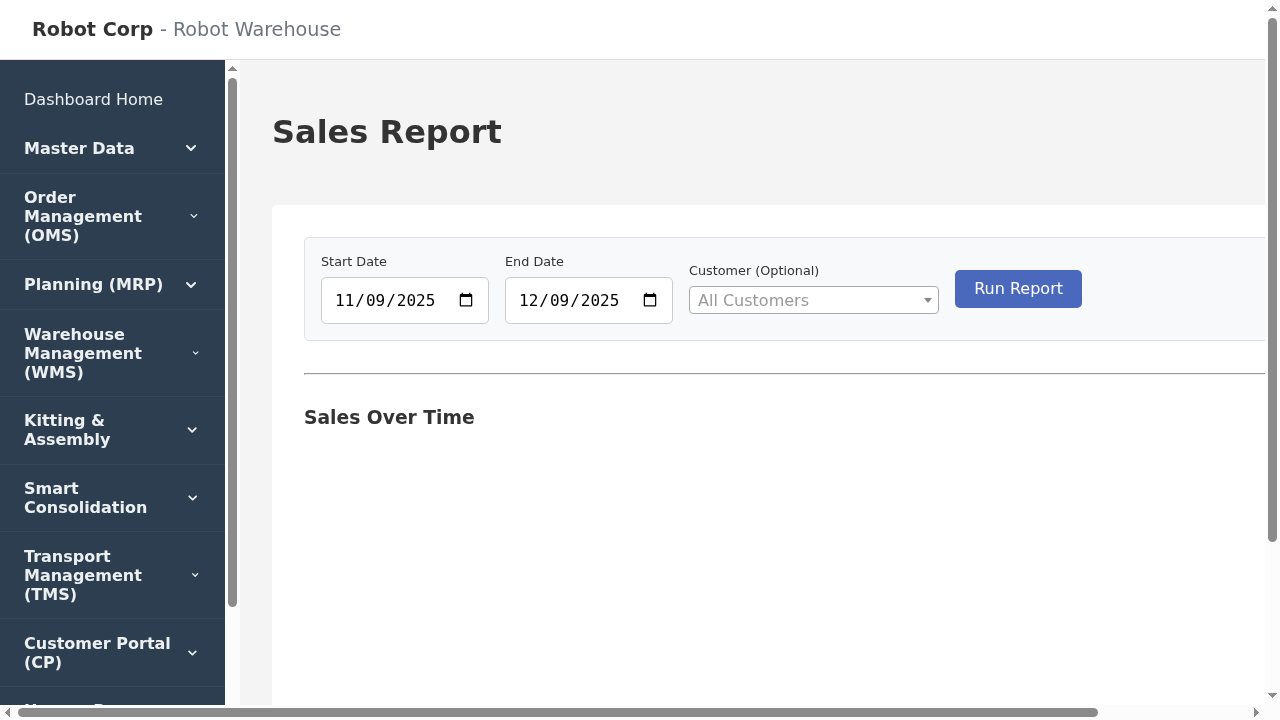Click the sidebar scrollbar
The height and width of the screenshot is (720, 1280).
click(x=232, y=330)
